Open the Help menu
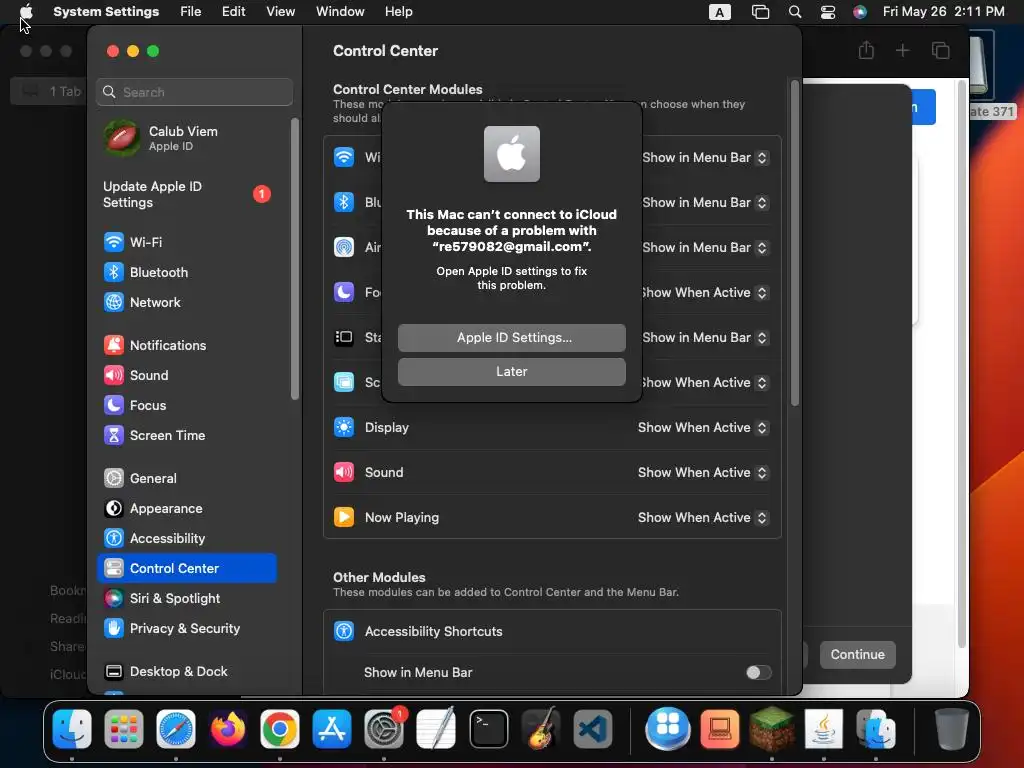Viewport: 1024px width, 768px height. tap(398, 12)
